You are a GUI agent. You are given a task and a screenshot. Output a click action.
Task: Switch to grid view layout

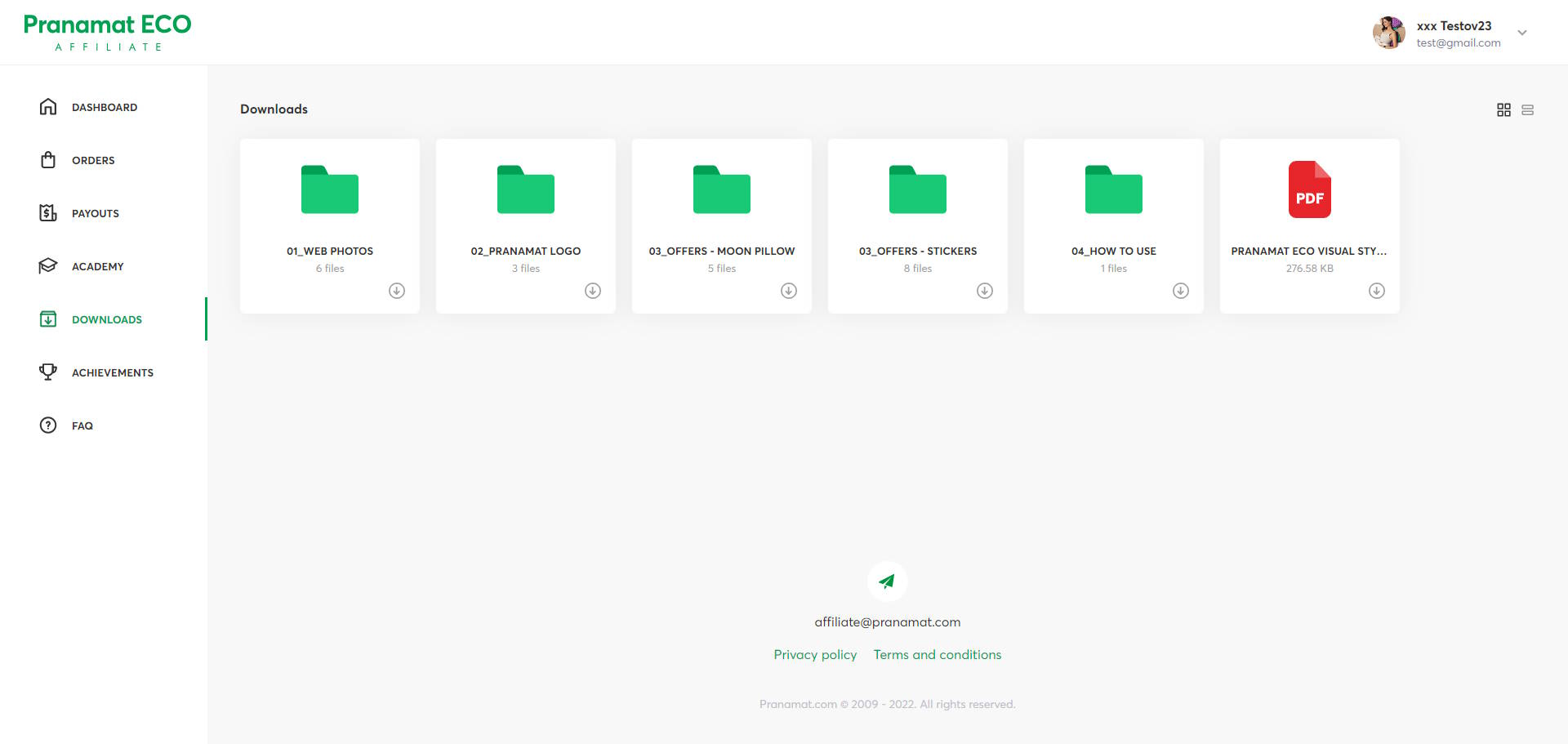[1503, 110]
